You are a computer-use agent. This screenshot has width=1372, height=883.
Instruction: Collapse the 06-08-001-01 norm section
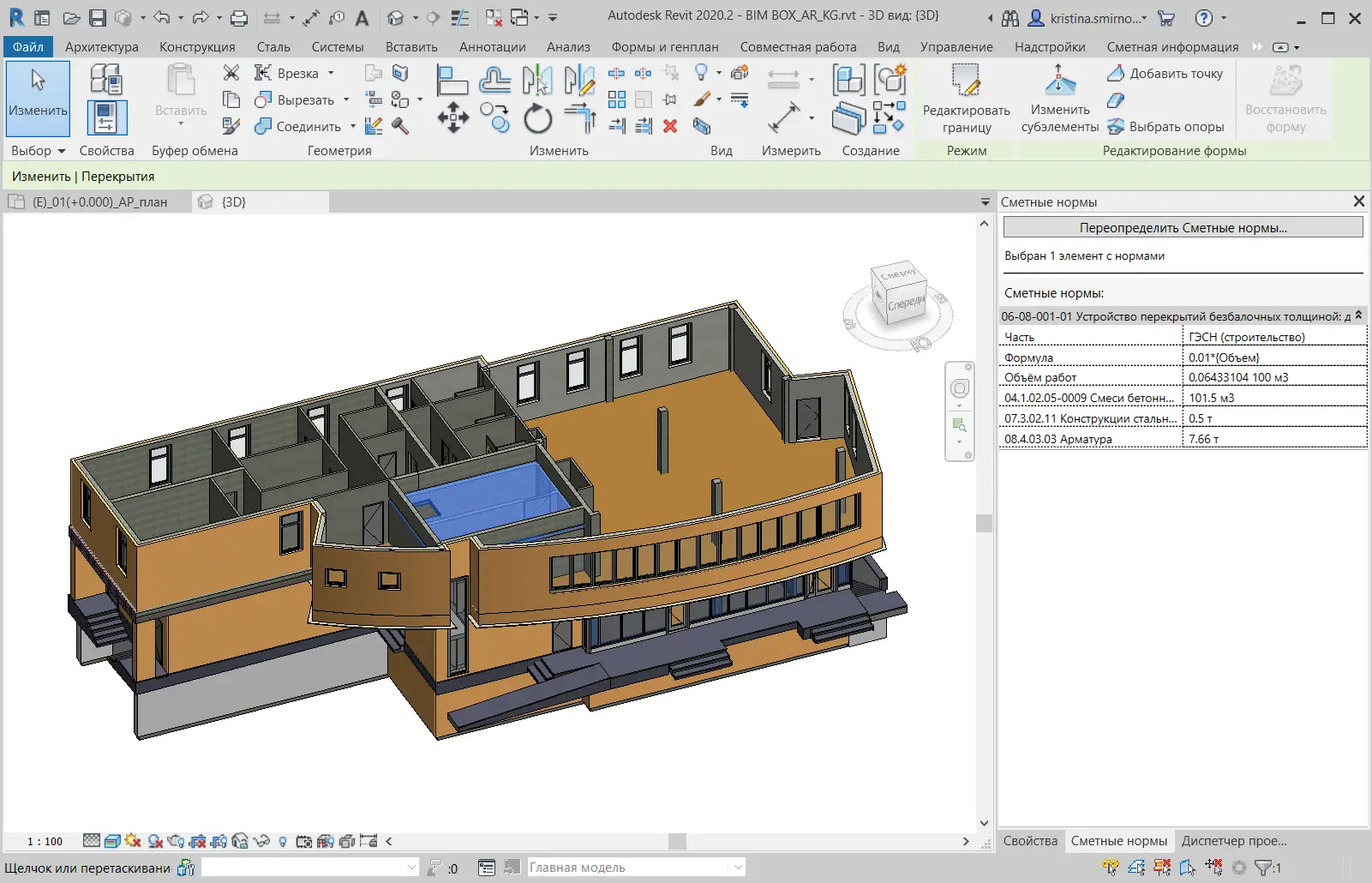click(1358, 315)
